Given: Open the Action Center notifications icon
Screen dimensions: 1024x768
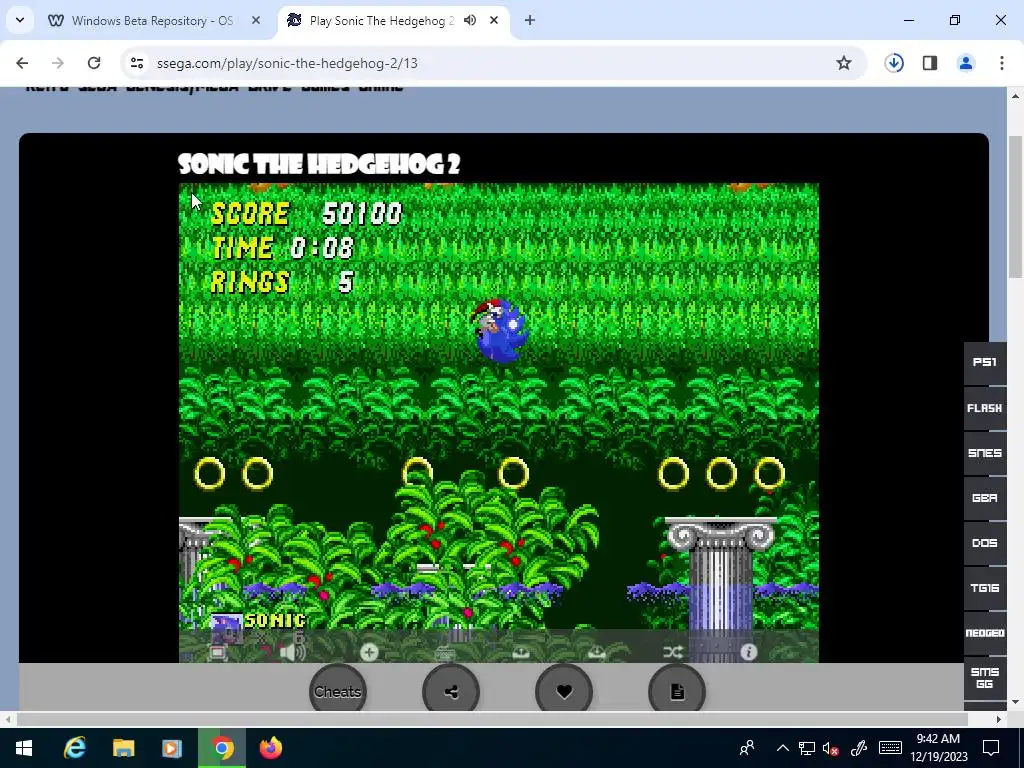Looking at the screenshot, I should click(x=991, y=748).
